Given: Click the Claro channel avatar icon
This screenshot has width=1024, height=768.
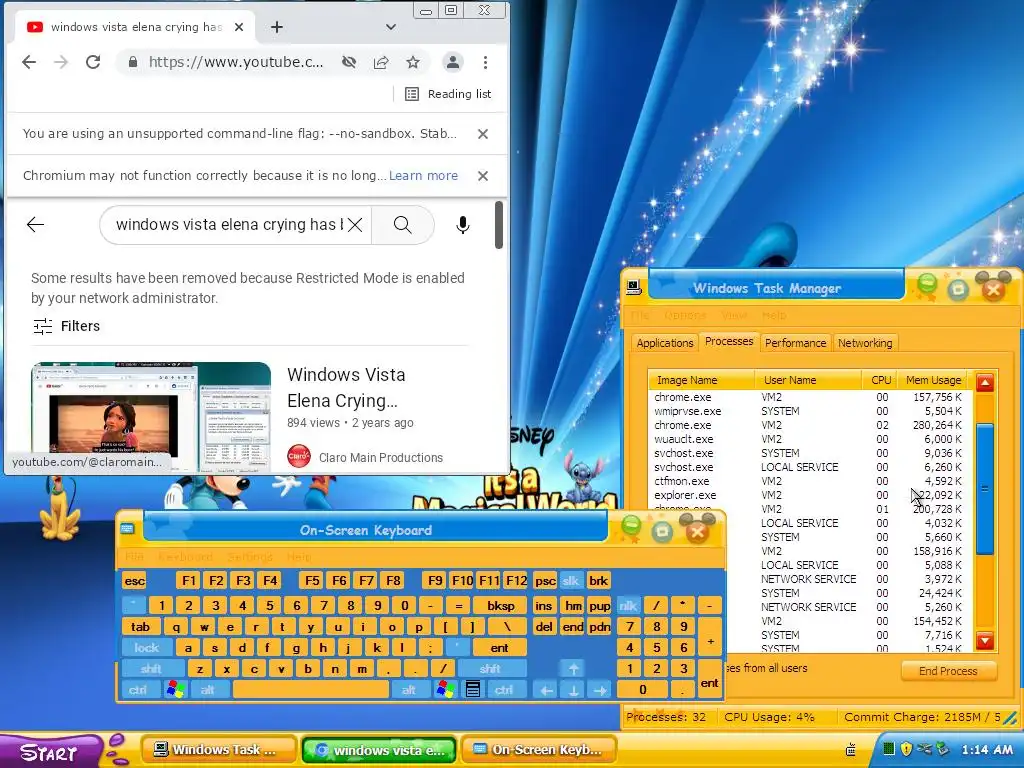Looking at the screenshot, I should (x=298, y=456).
